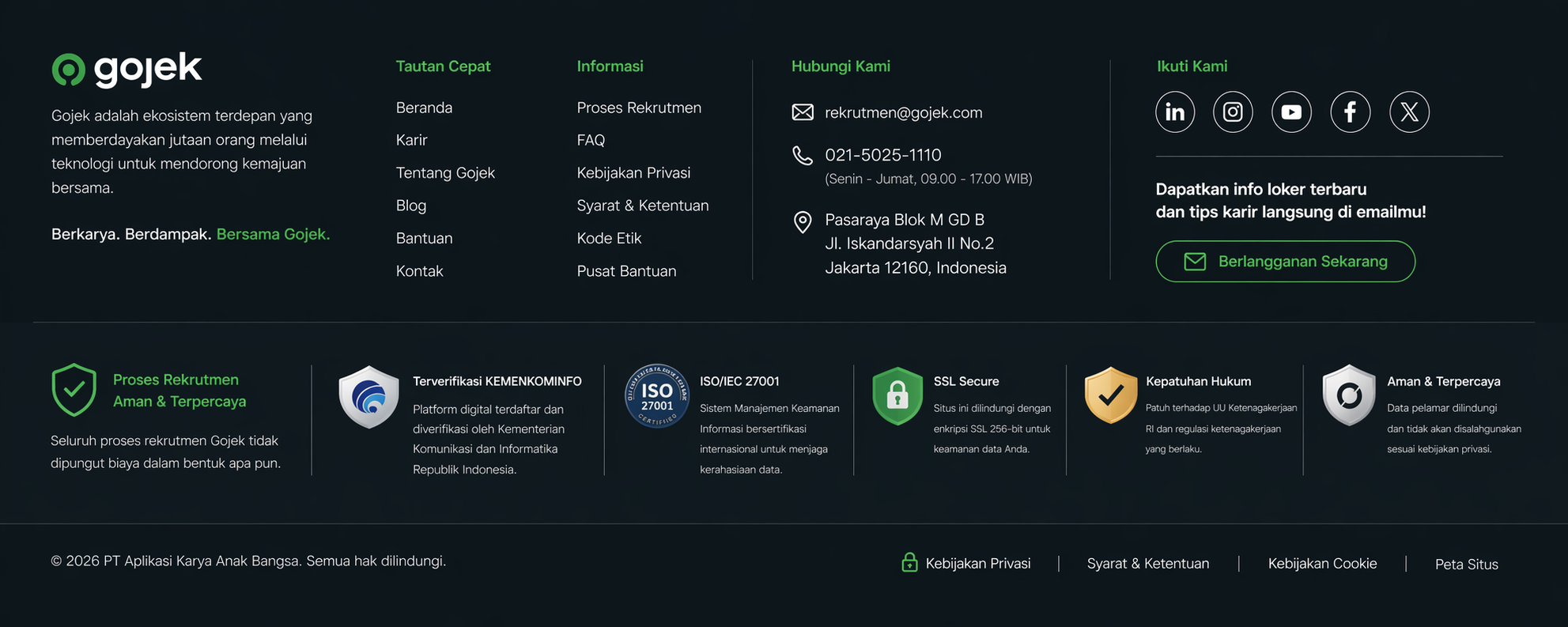Open the Karir link

[x=411, y=140]
